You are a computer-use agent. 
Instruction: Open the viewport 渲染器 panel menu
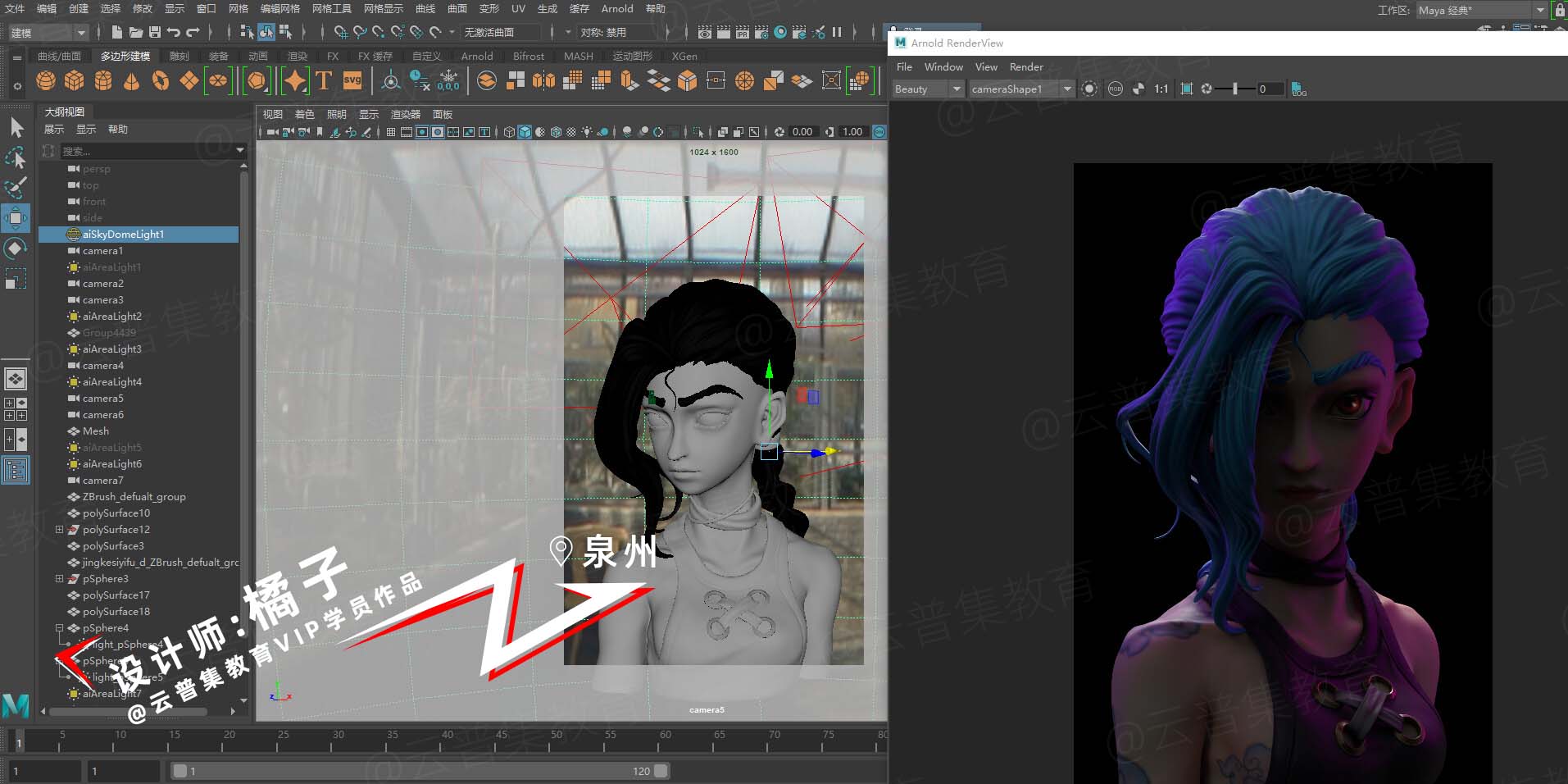pyautogui.click(x=405, y=114)
